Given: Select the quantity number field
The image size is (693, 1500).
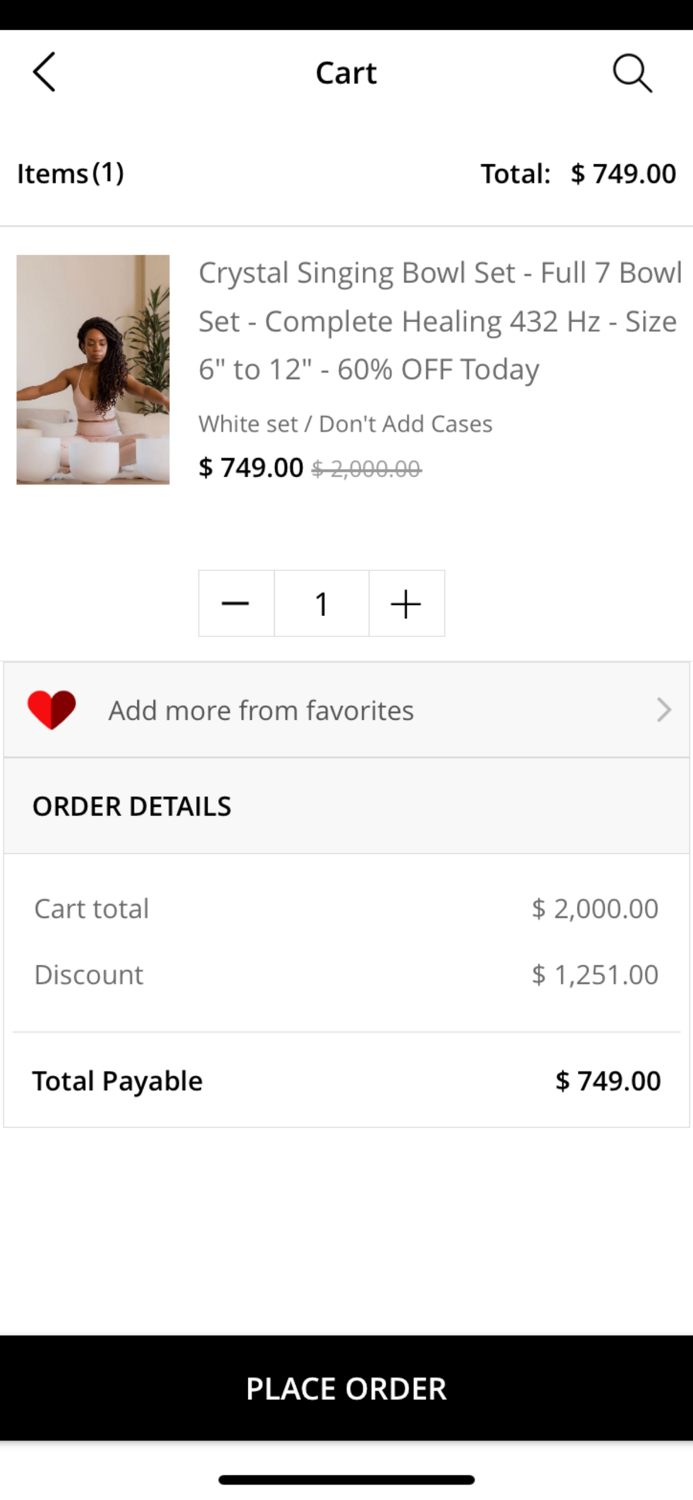Looking at the screenshot, I should (x=321, y=604).
